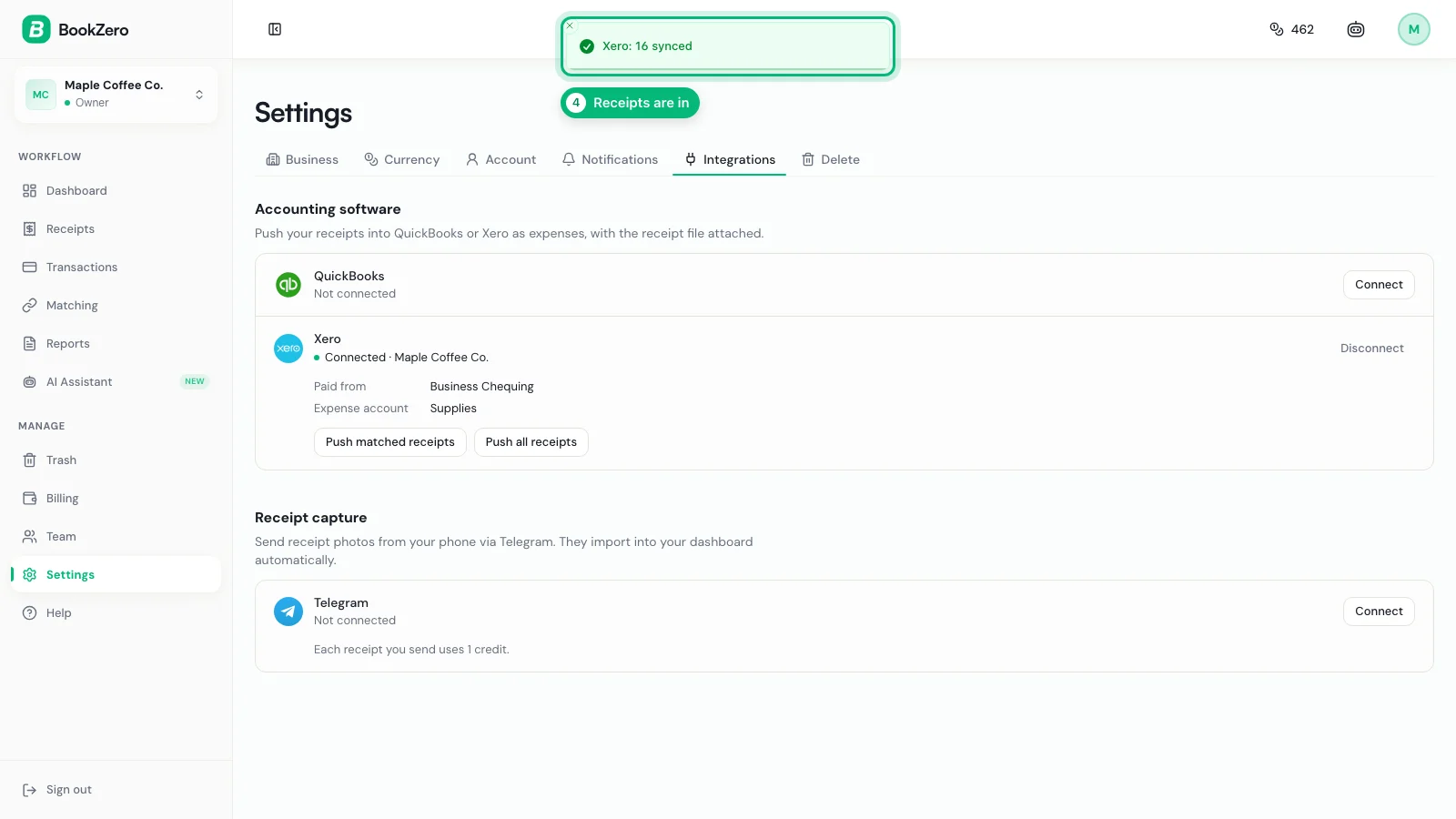This screenshot has width=1456, height=819.
Task: Open the user avatar M menu
Action: coord(1414,29)
